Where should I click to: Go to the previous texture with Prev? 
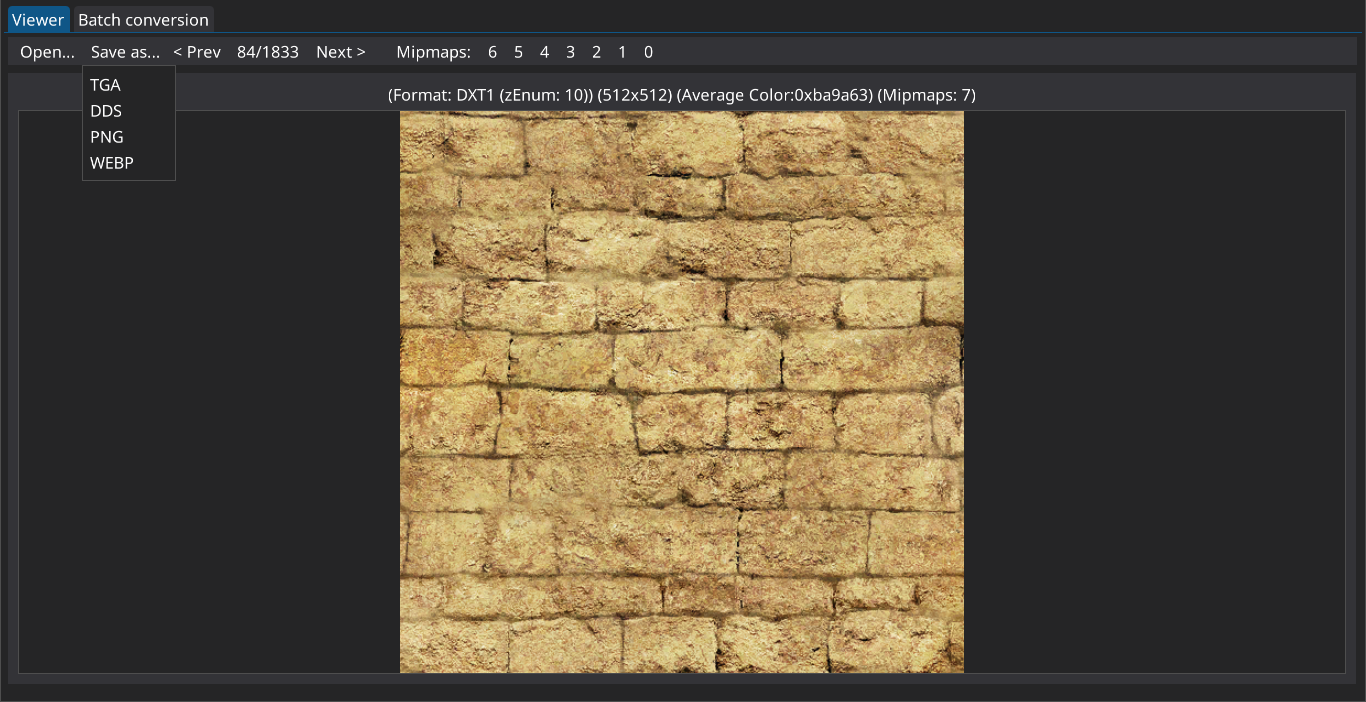coord(197,52)
